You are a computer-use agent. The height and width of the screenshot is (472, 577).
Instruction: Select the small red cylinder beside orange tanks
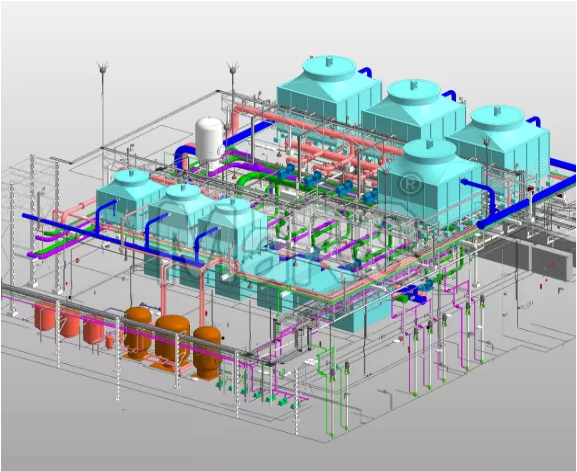coord(109,341)
